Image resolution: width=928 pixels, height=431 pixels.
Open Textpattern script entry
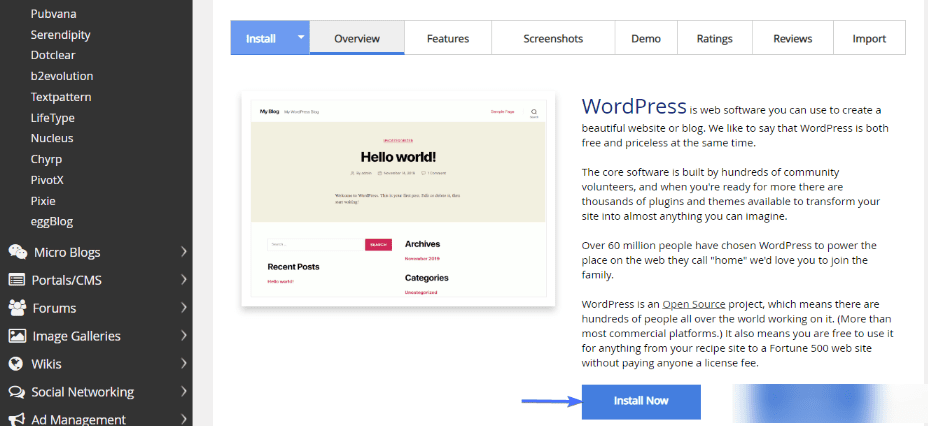[x=61, y=97]
